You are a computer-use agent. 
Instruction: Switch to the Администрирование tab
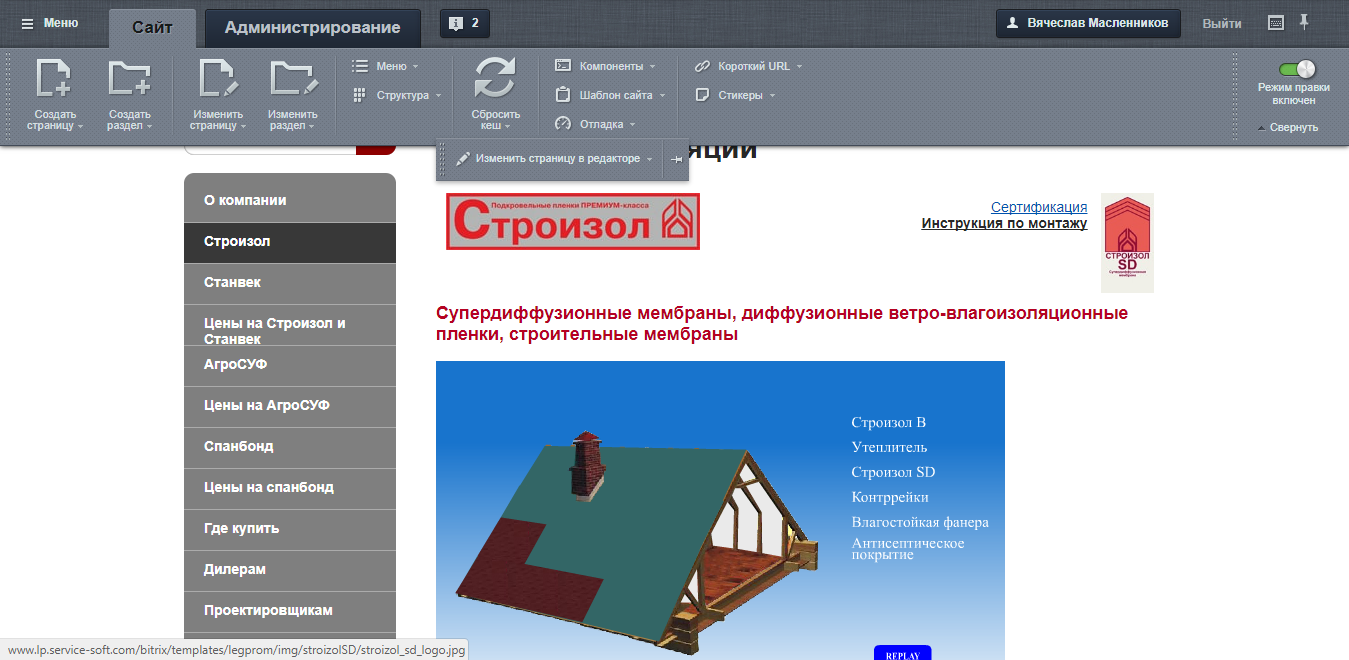(313, 27)
